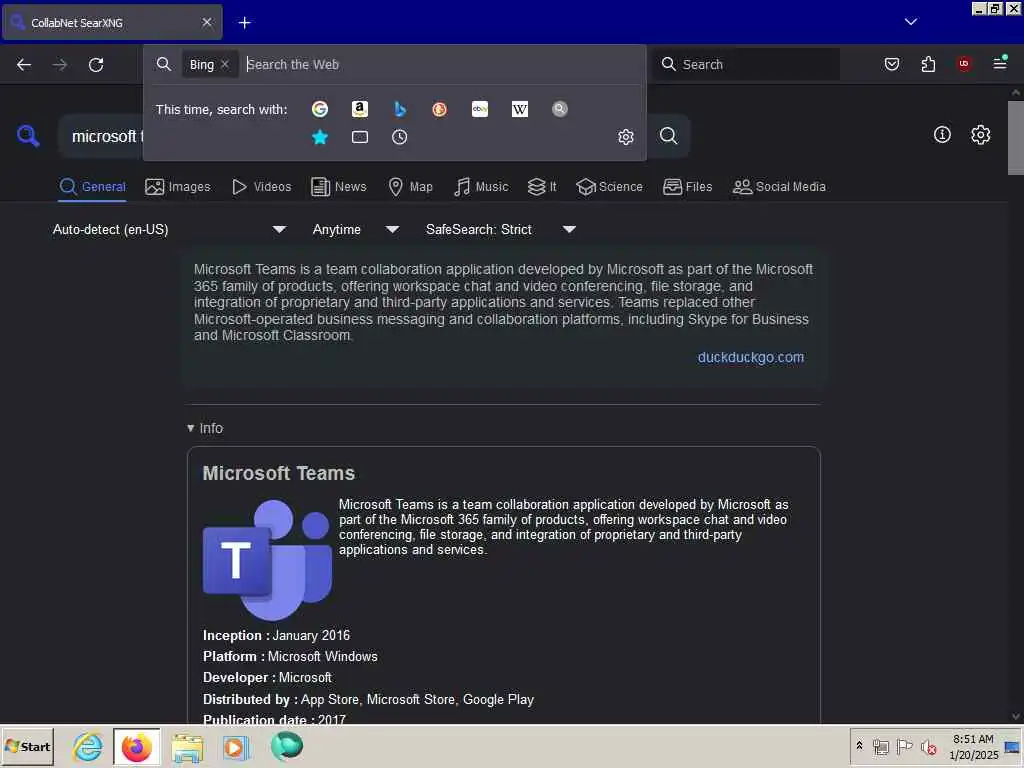Open the Windows Start menu
The width and height of the screenshot is (1024, 768).
pyautogui.click(x=27, y=746)
